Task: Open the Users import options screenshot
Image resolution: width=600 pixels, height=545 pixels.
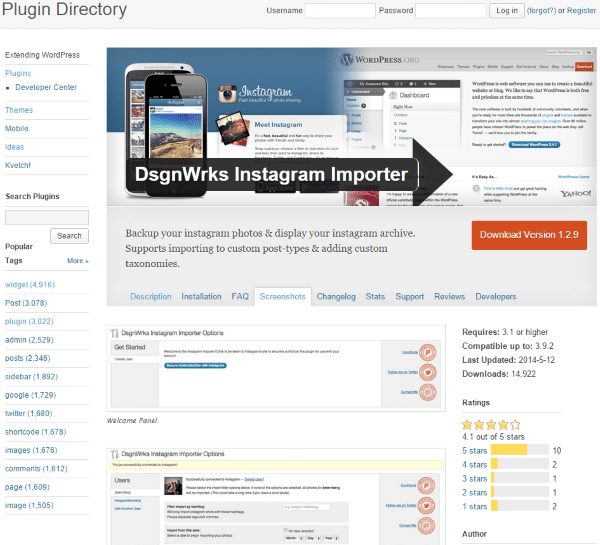Action: tap(276, 497)
